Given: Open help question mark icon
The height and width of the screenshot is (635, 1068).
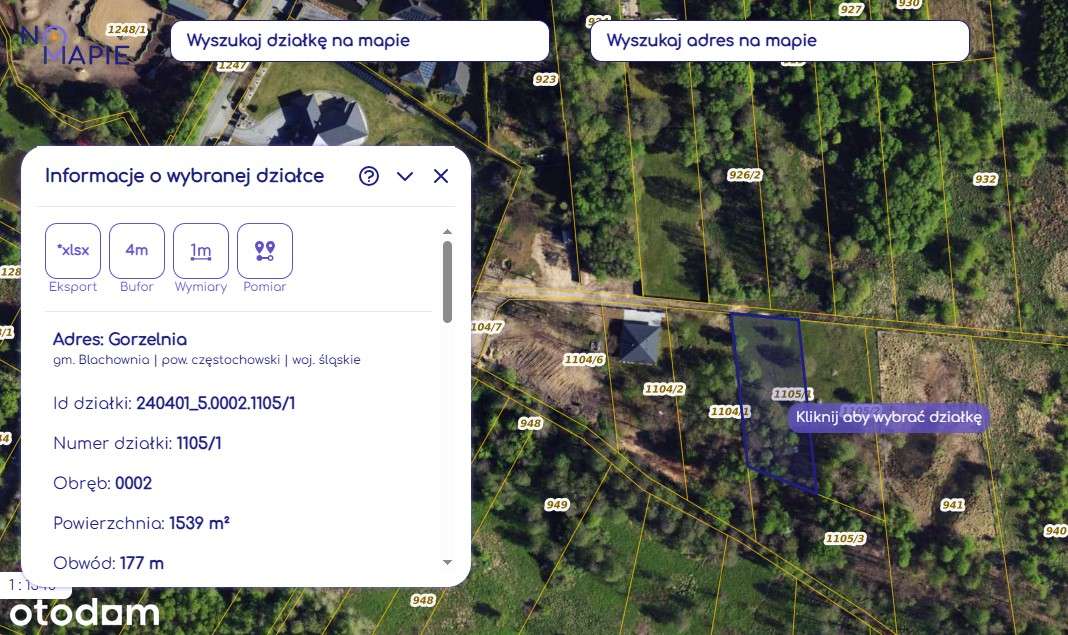Looking at the screenshot, I should point(368,176).
